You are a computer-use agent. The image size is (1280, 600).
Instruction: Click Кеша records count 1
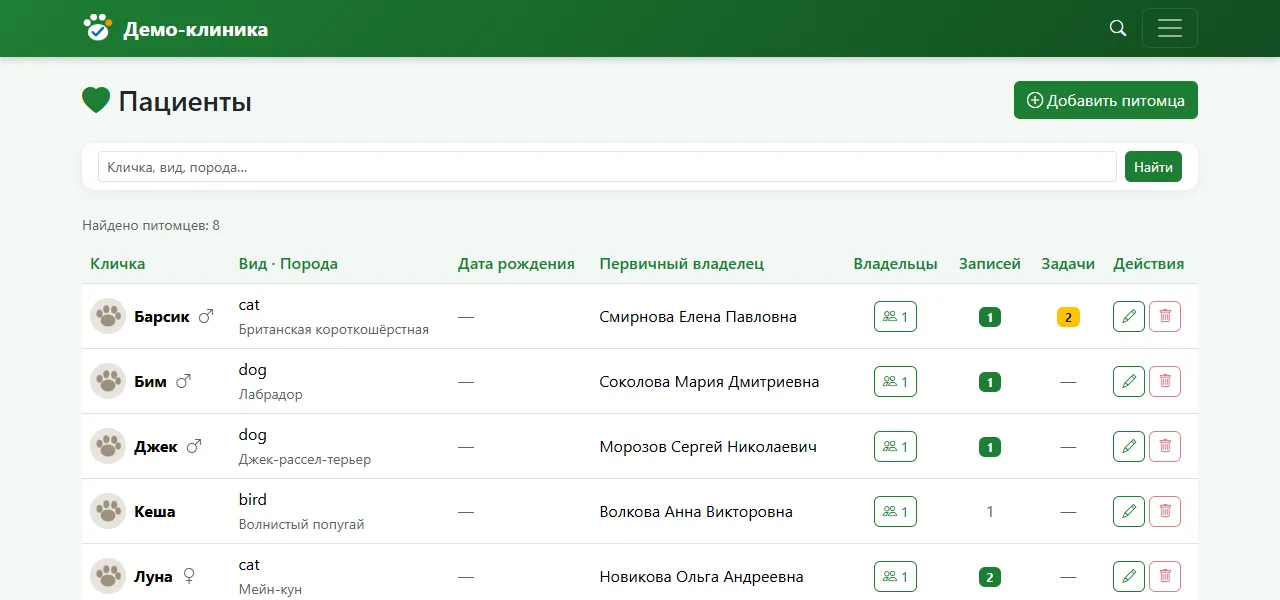[990, 512]
